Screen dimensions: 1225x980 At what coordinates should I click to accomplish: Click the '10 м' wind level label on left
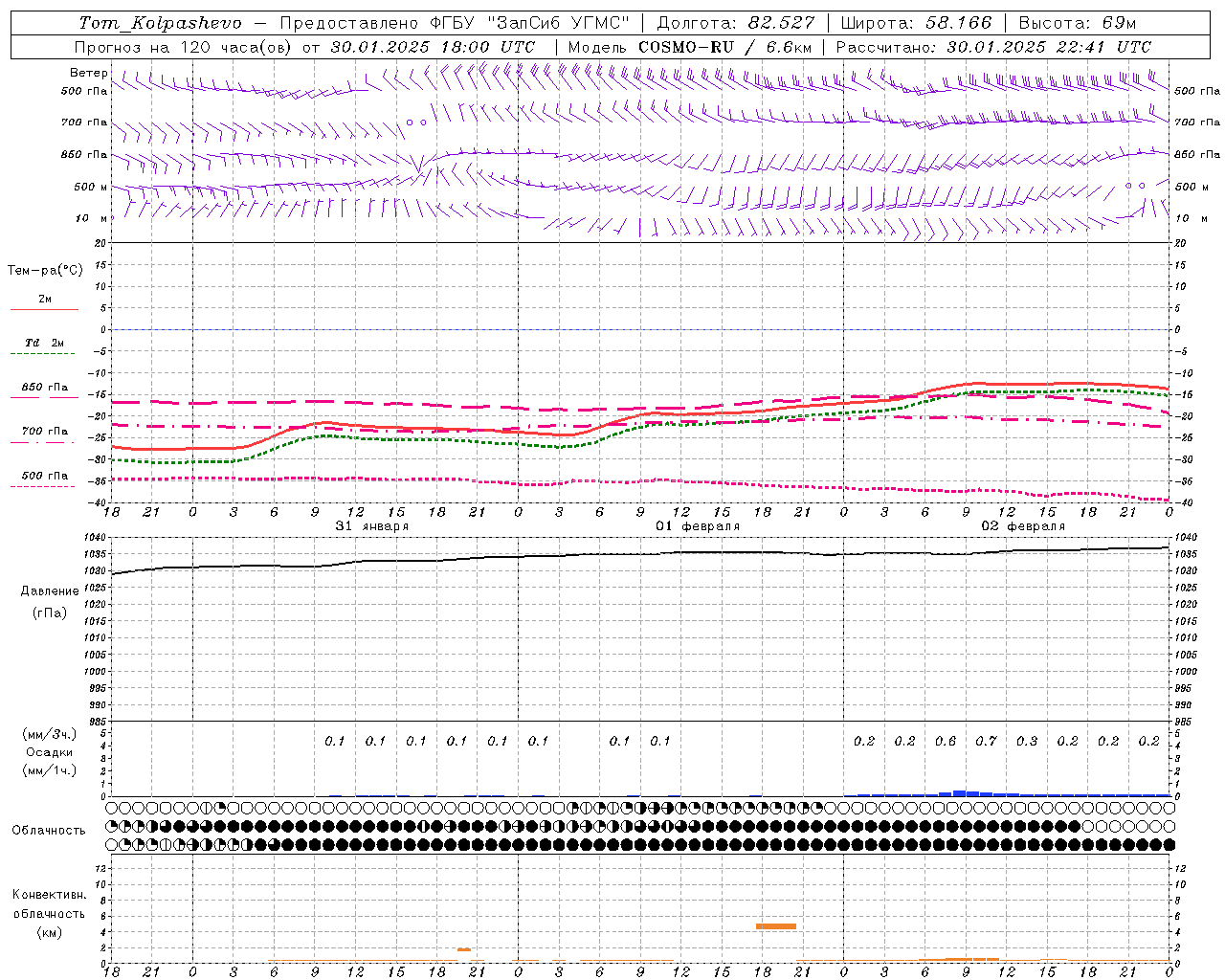(x=91, y=218)
